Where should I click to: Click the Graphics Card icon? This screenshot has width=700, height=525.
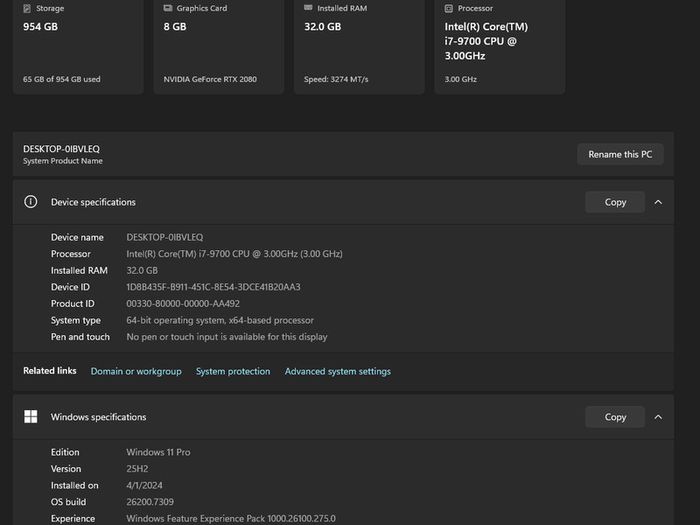click(168, 8)
